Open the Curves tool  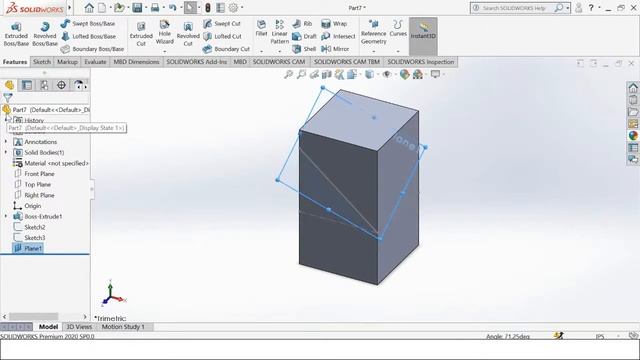click(x=398, y=29)
